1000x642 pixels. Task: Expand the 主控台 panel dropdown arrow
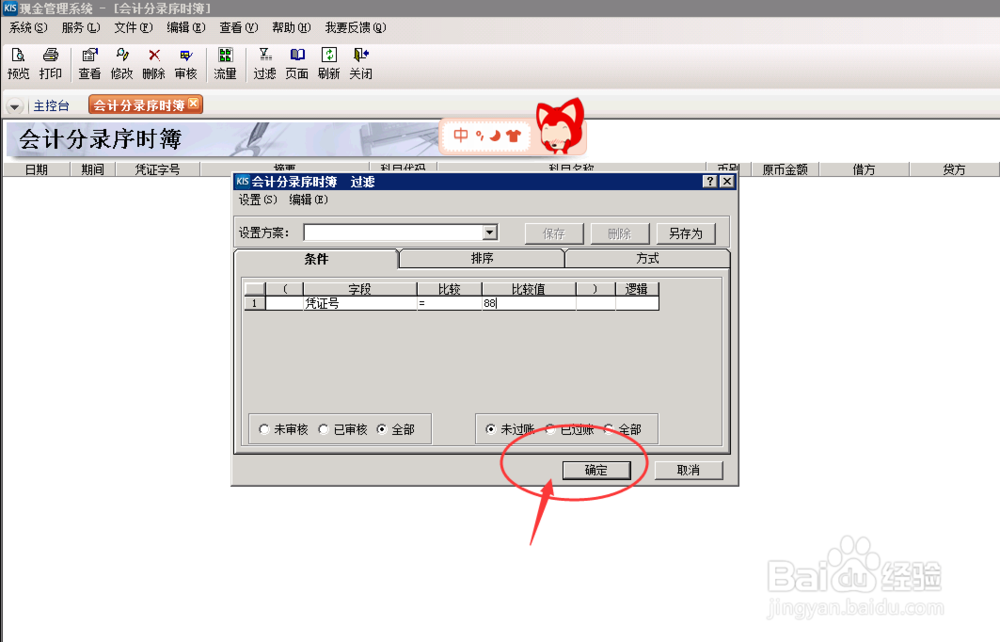[14, 104]
